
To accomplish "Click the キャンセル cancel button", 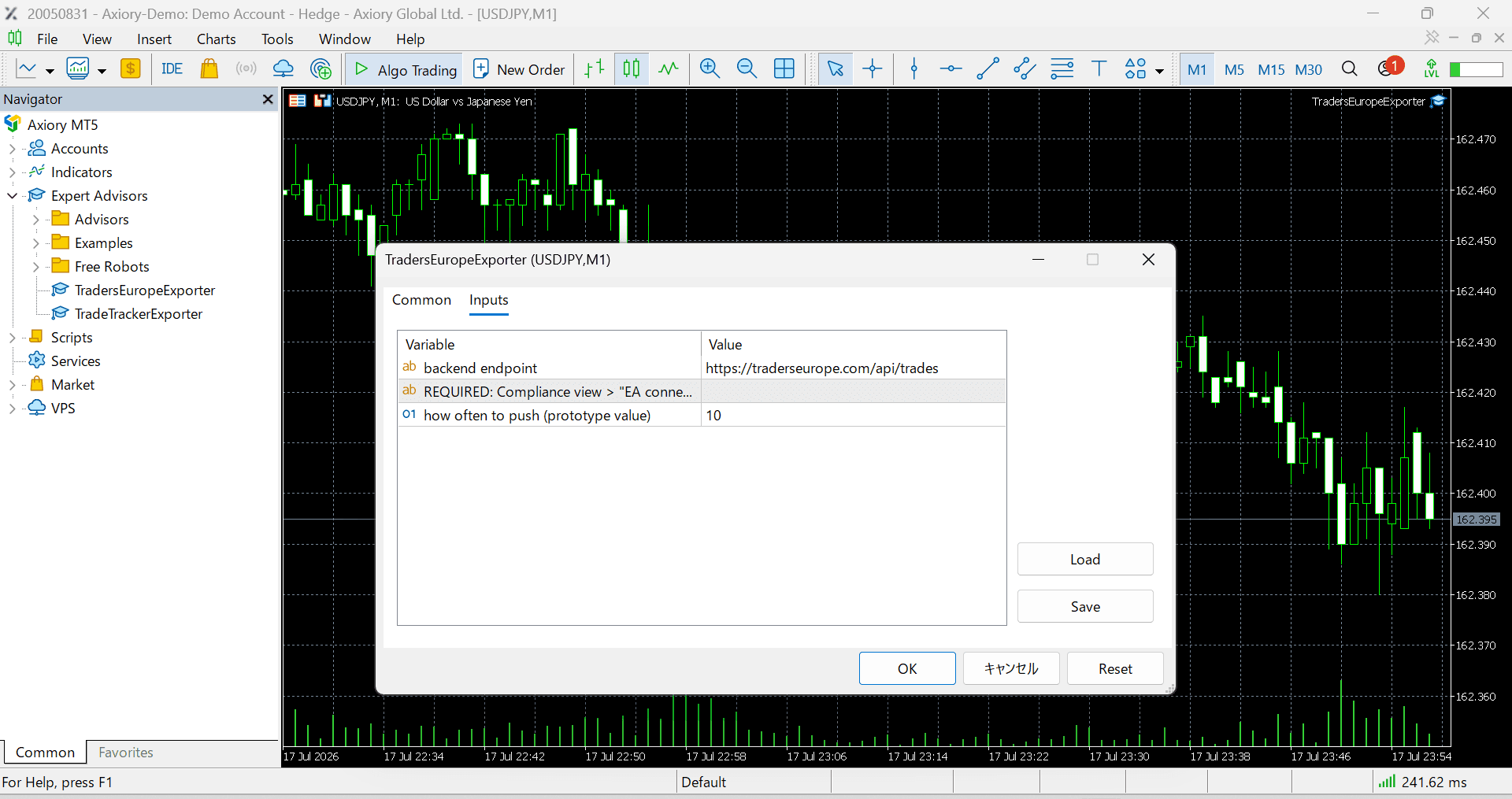I will pyautogui.click(x=1011, y=668).
